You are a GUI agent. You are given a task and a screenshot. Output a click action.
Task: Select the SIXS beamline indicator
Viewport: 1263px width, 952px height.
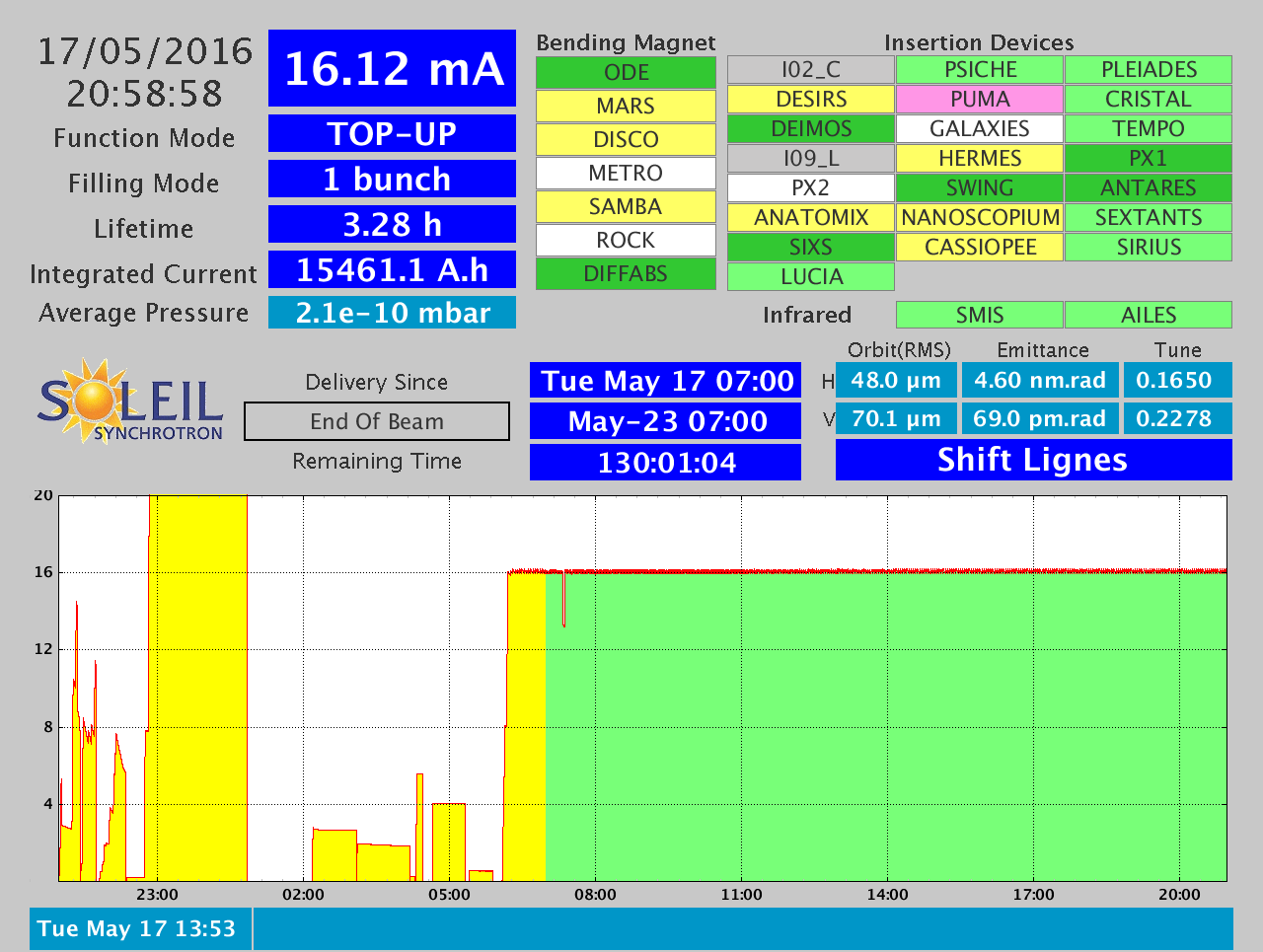coord(811,248)
